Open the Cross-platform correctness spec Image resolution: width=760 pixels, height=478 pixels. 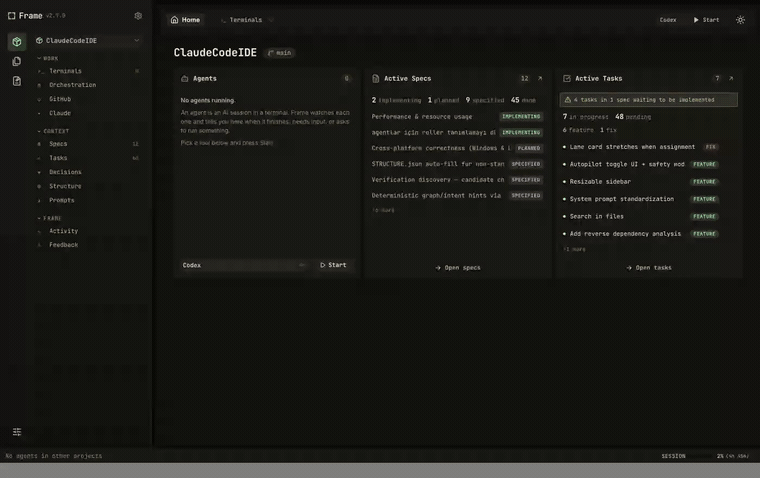[457, 148]
